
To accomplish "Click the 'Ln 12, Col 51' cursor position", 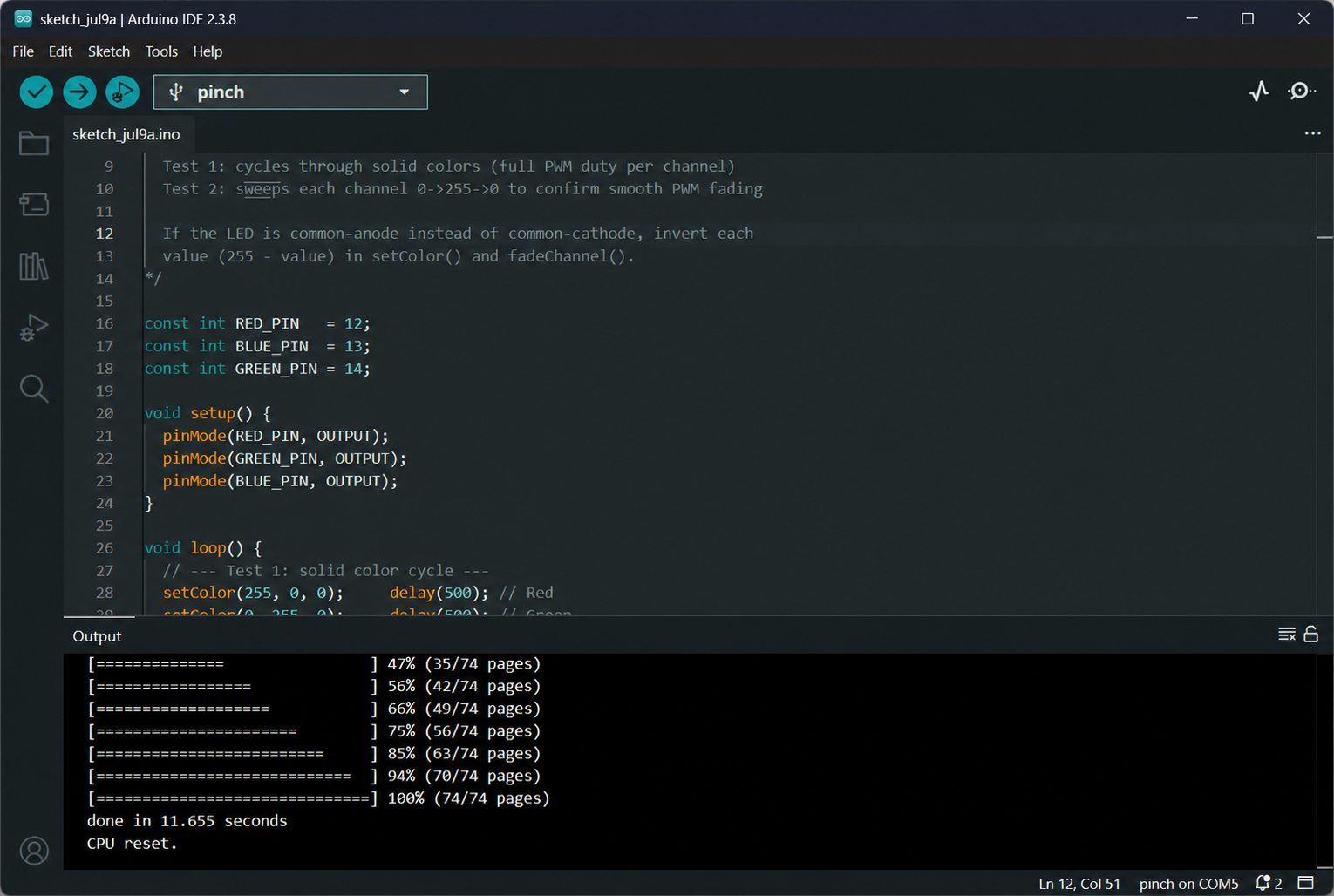I will coord(1079,884).
